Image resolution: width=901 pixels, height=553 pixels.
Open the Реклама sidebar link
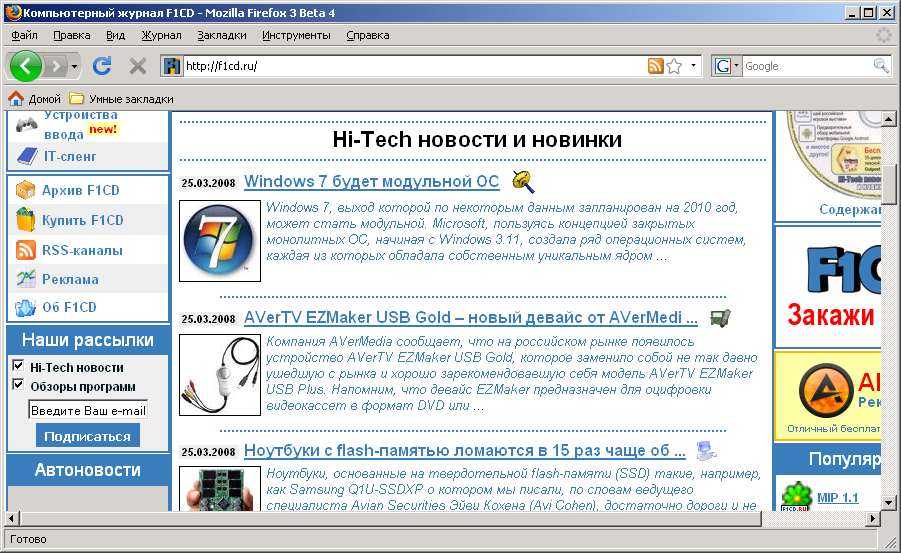(70, 279)
